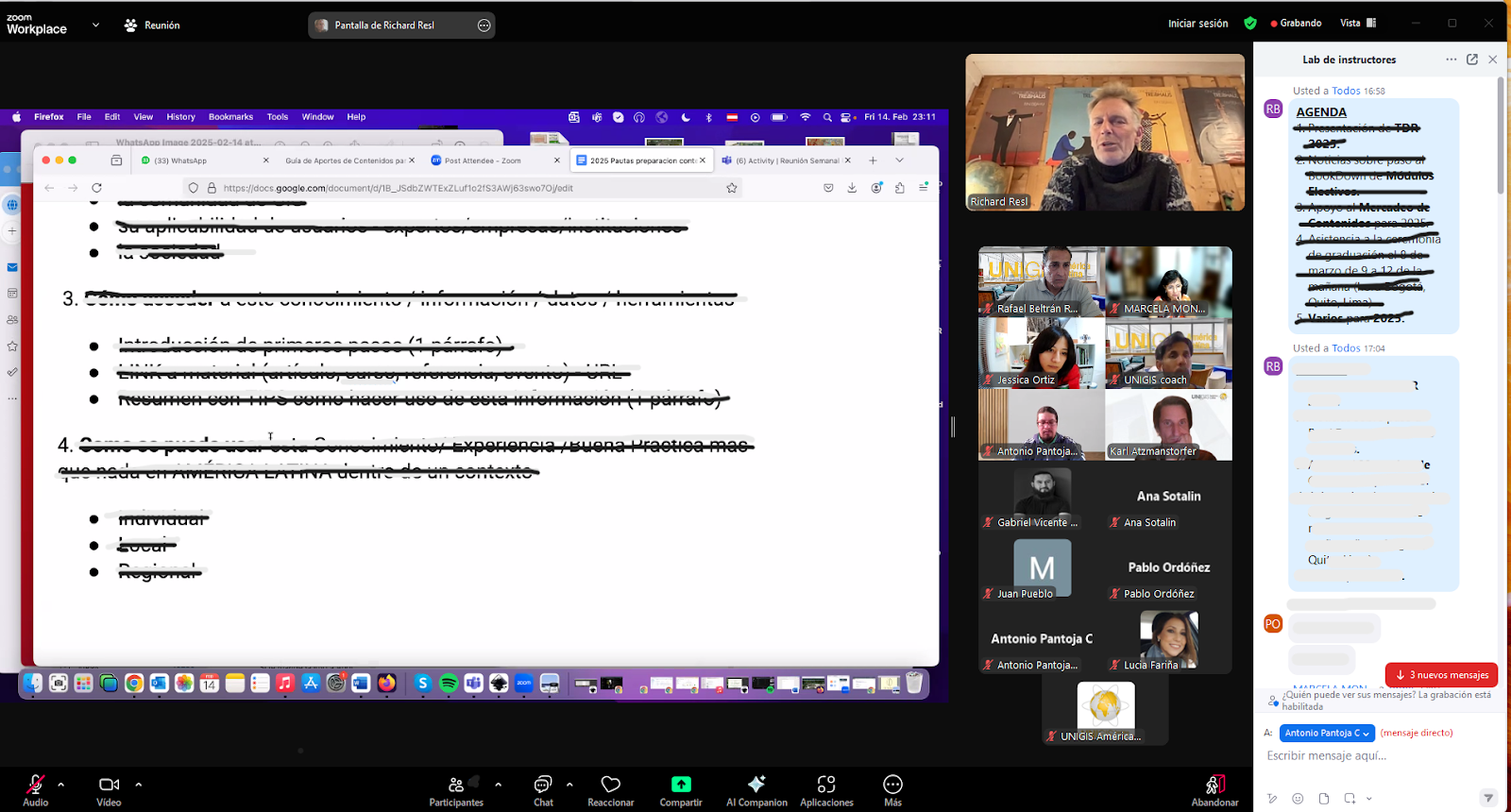Select Karl Atzmanstorfer video tile

[x=1168, y=424]
